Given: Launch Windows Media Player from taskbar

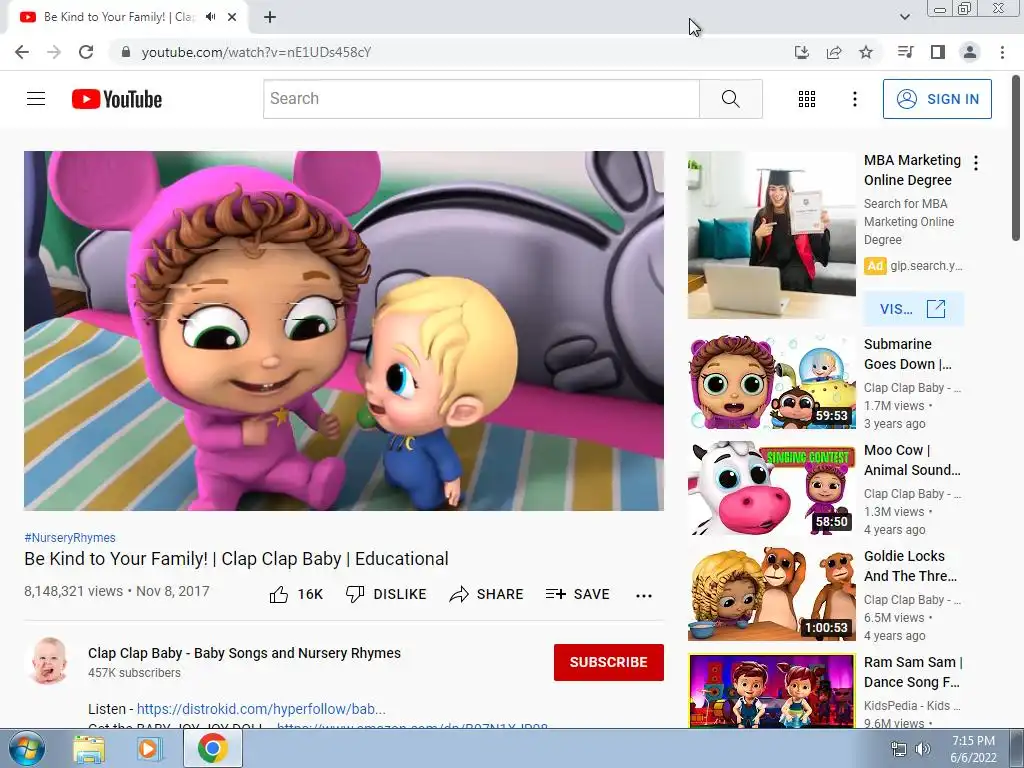Looking at the screenshot, I should [x=150, y=749].
